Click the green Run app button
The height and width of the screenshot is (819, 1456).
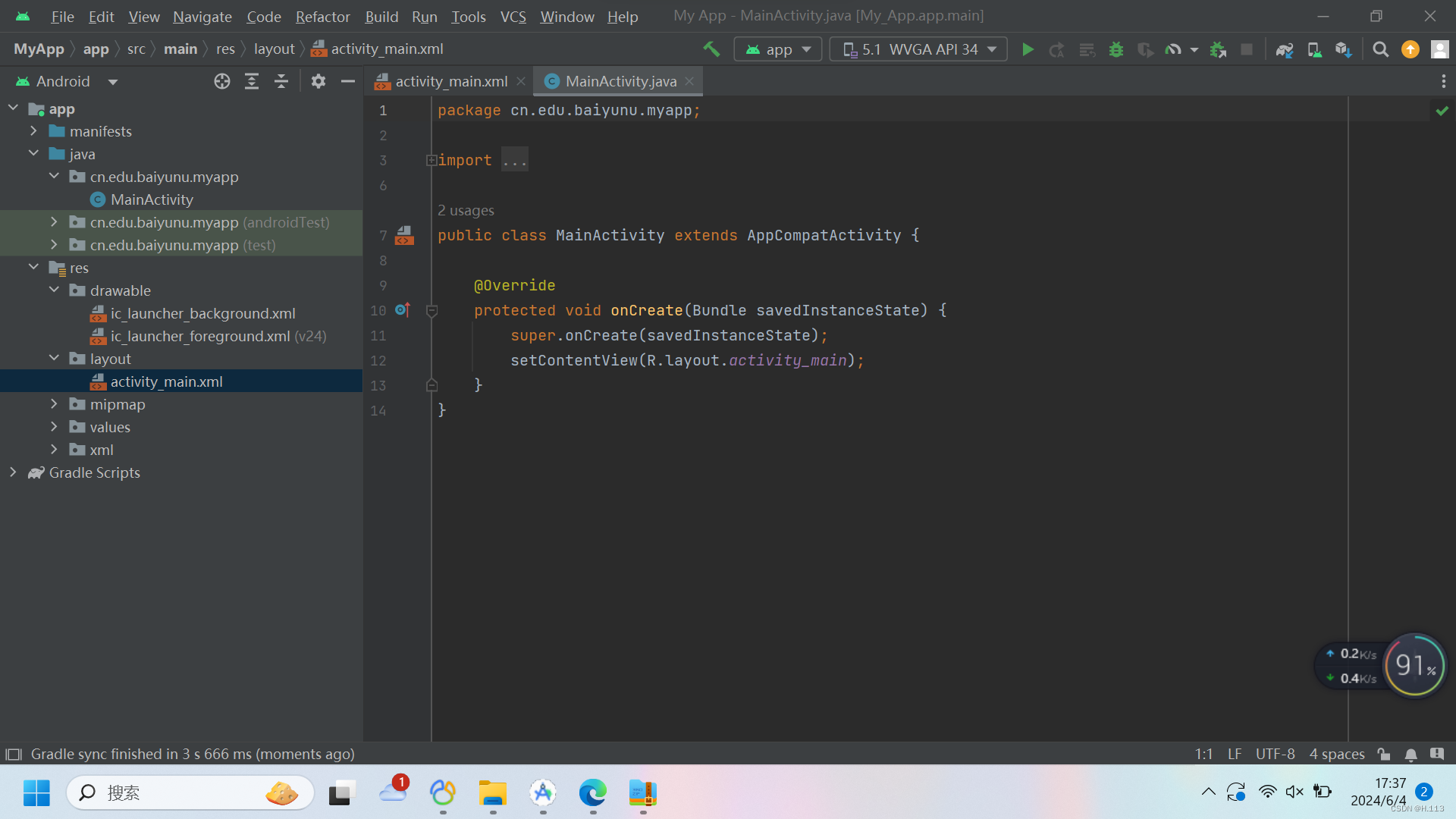[x=1028, y=50]
